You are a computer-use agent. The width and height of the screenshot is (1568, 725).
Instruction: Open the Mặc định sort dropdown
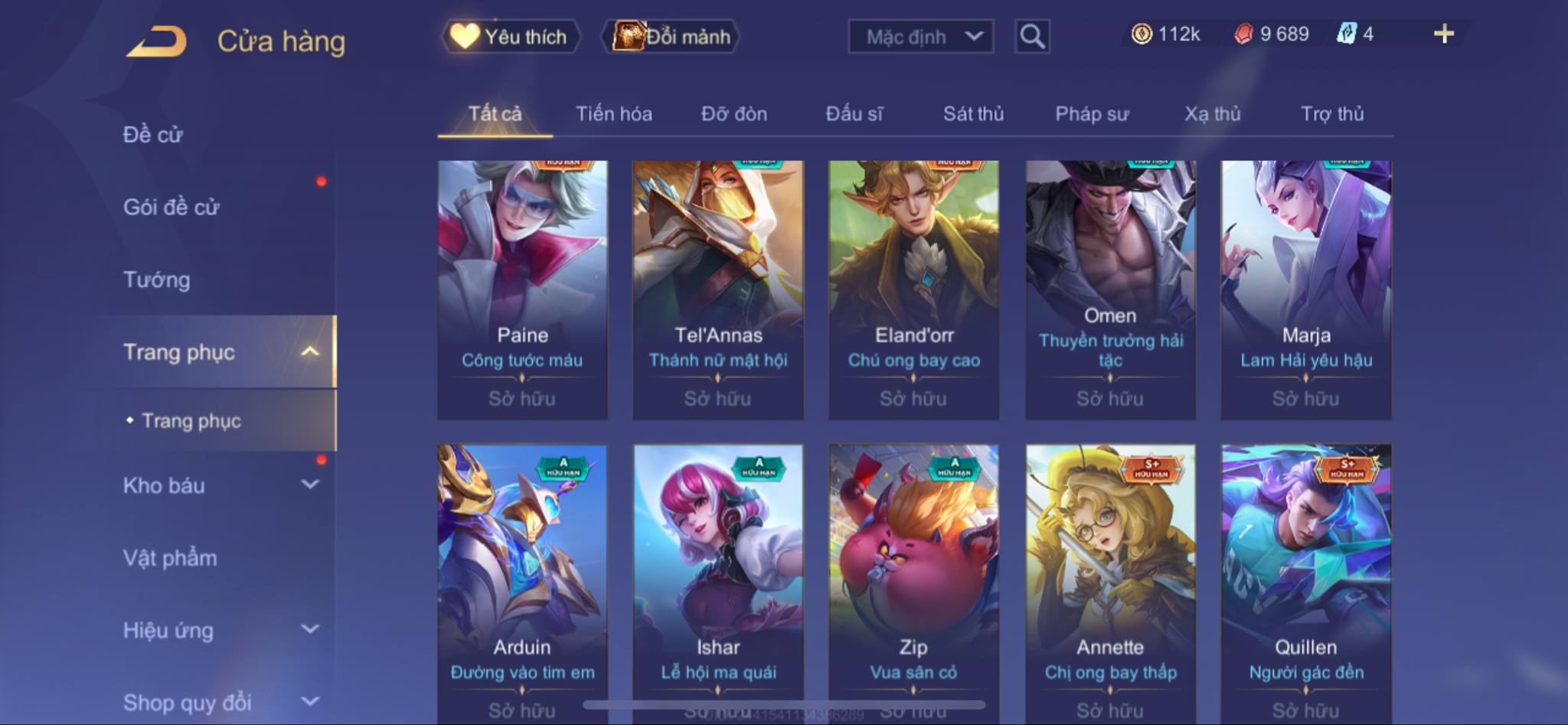tap(921, 36)
